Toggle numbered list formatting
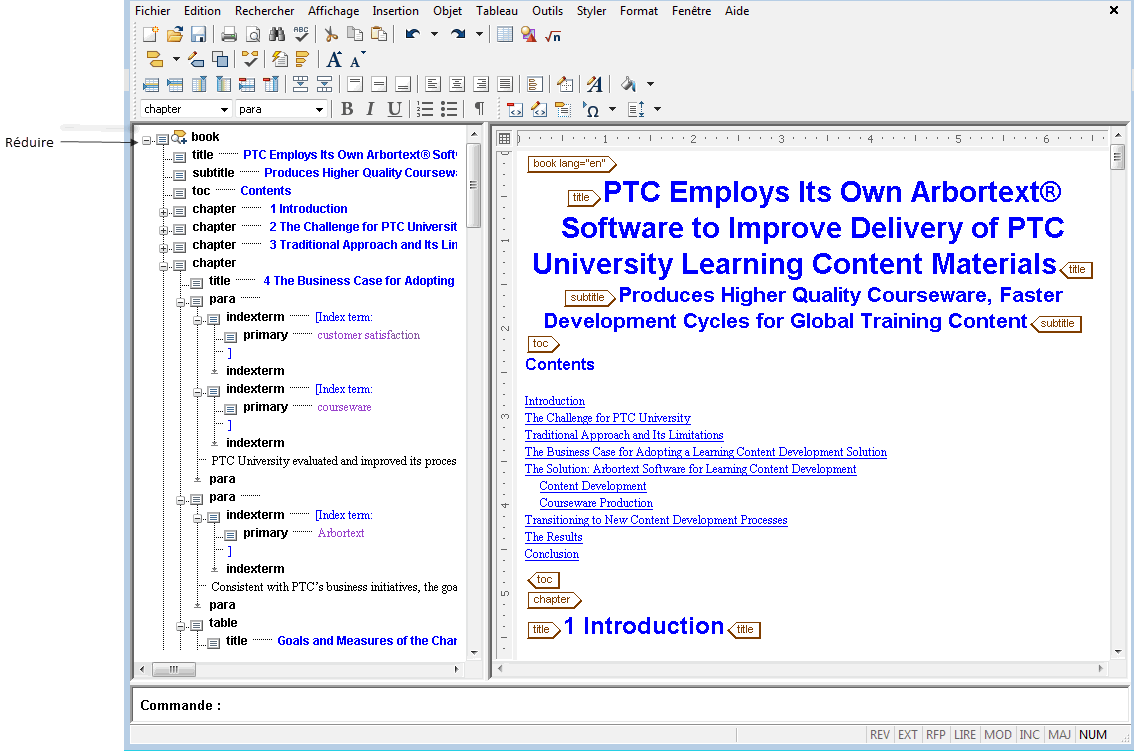 425,109
